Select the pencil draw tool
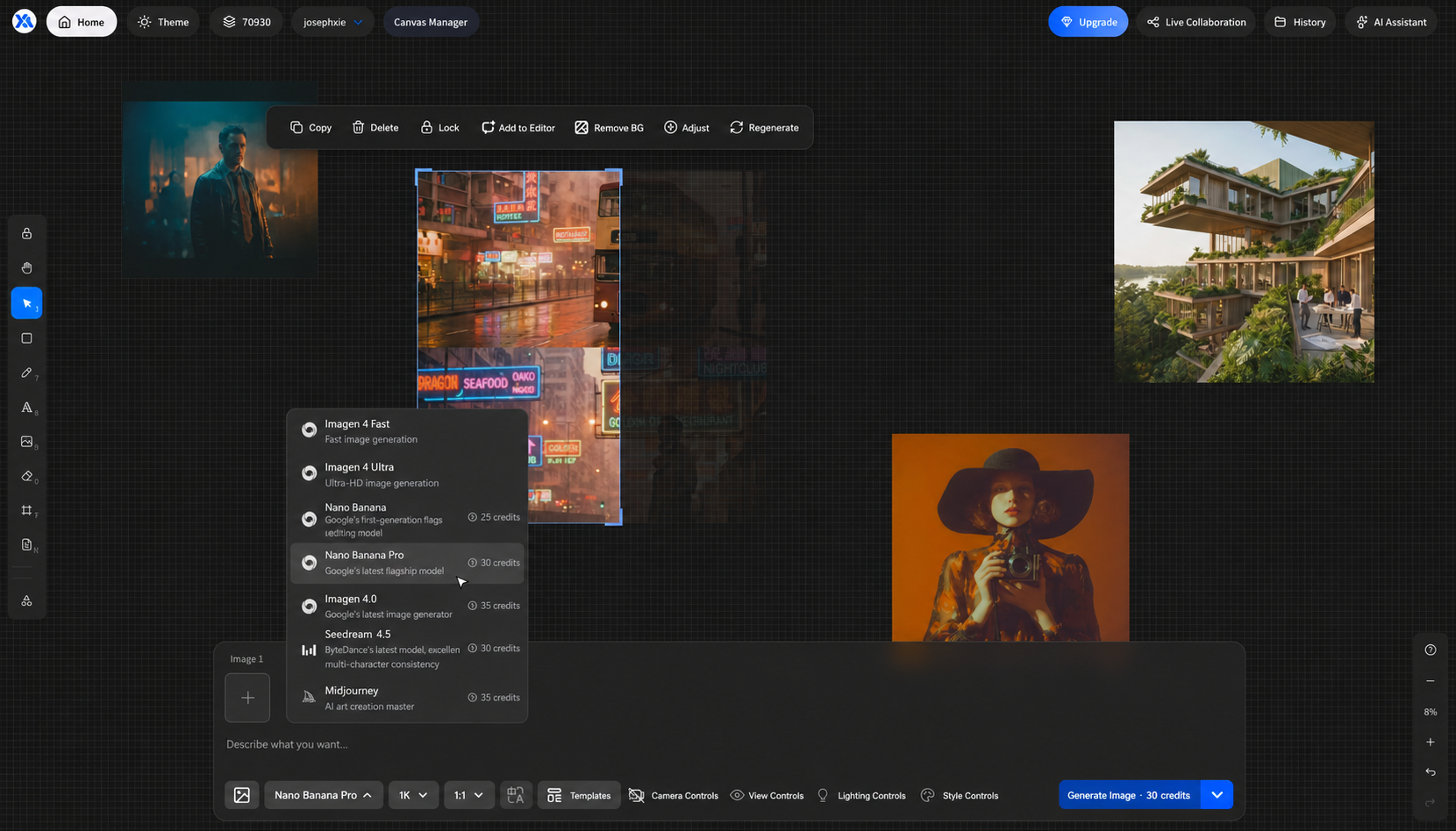1456x831 pixels. coord(26,373)
